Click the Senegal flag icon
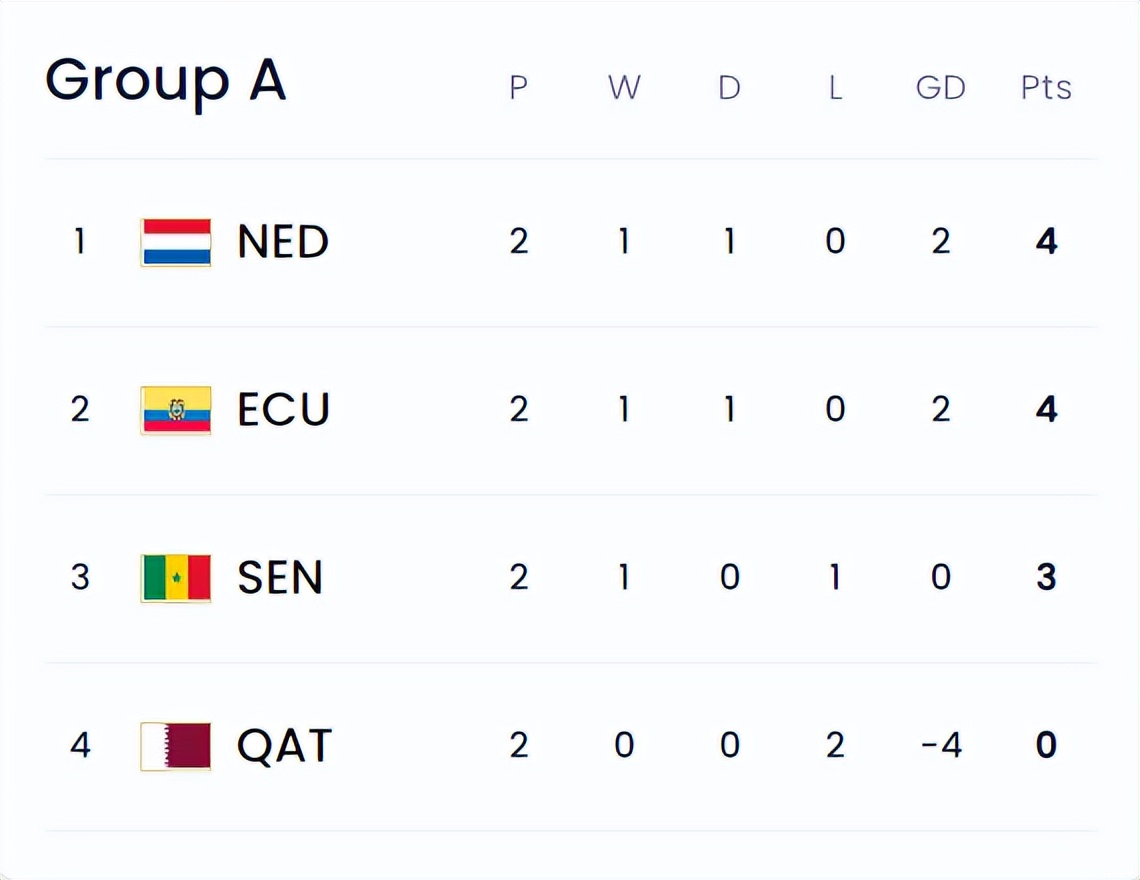The height and width of the screenshot is (880, 1140). tap(176, 578)
